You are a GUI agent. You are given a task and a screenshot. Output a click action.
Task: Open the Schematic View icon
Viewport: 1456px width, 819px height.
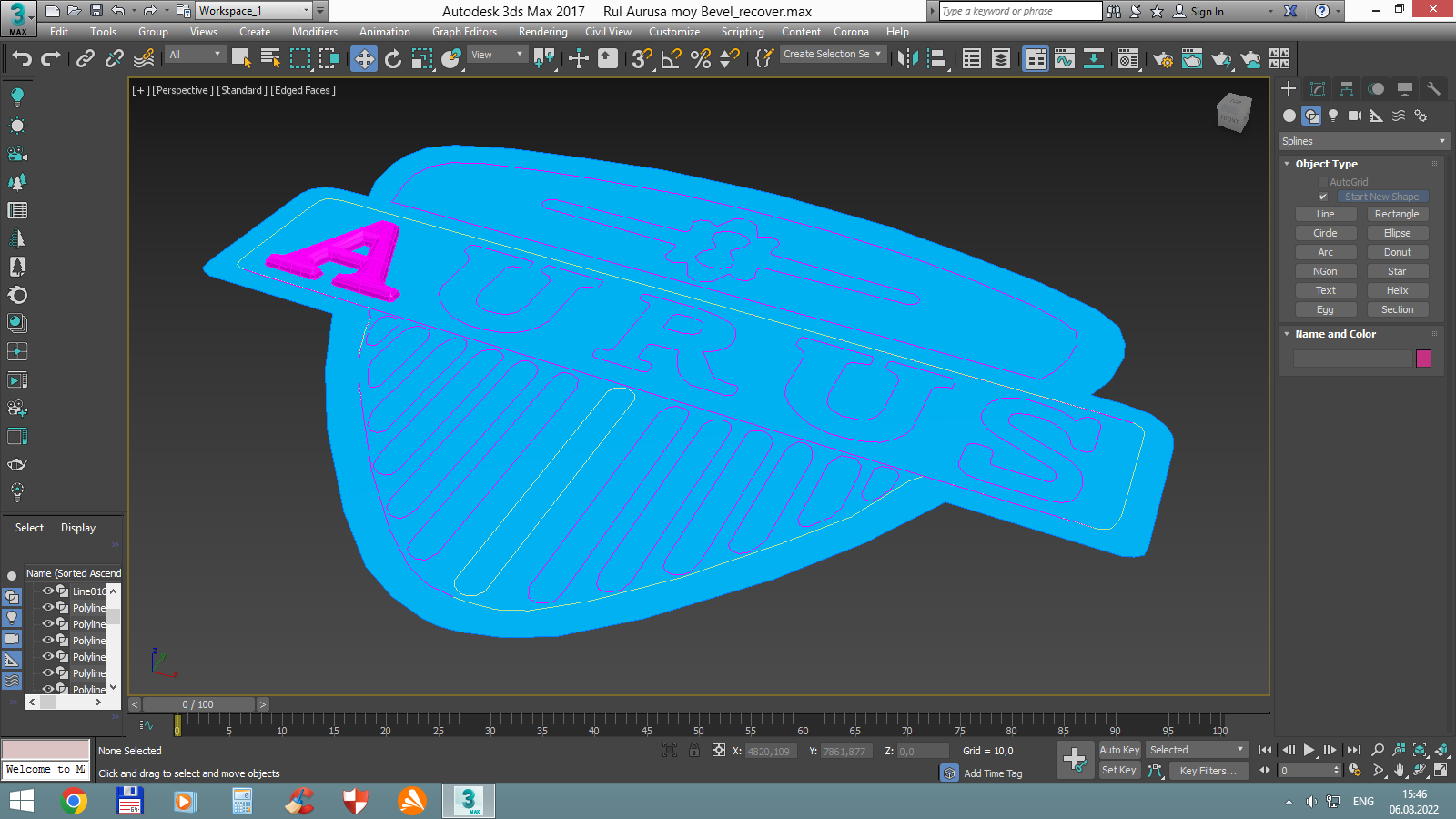(x=1094, y=59)
